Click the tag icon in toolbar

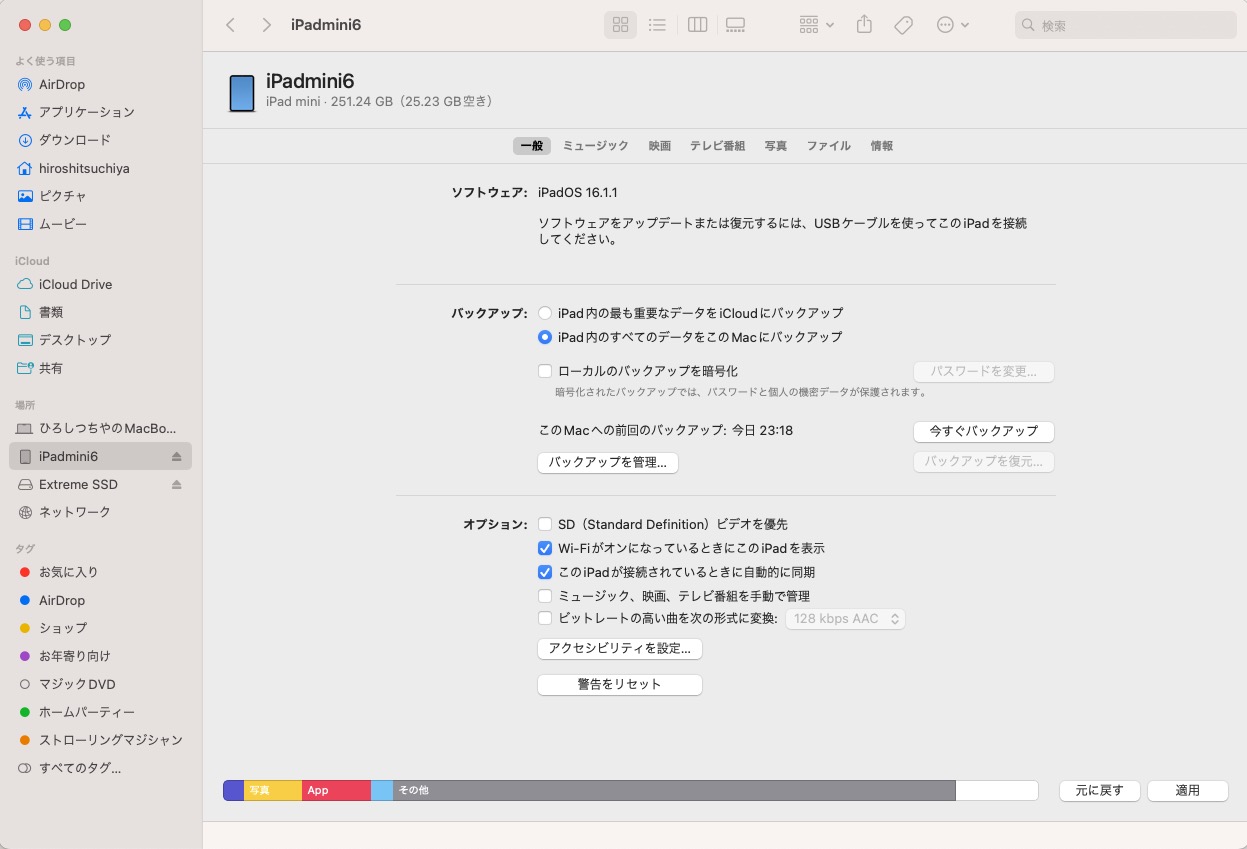click(903, 25)
